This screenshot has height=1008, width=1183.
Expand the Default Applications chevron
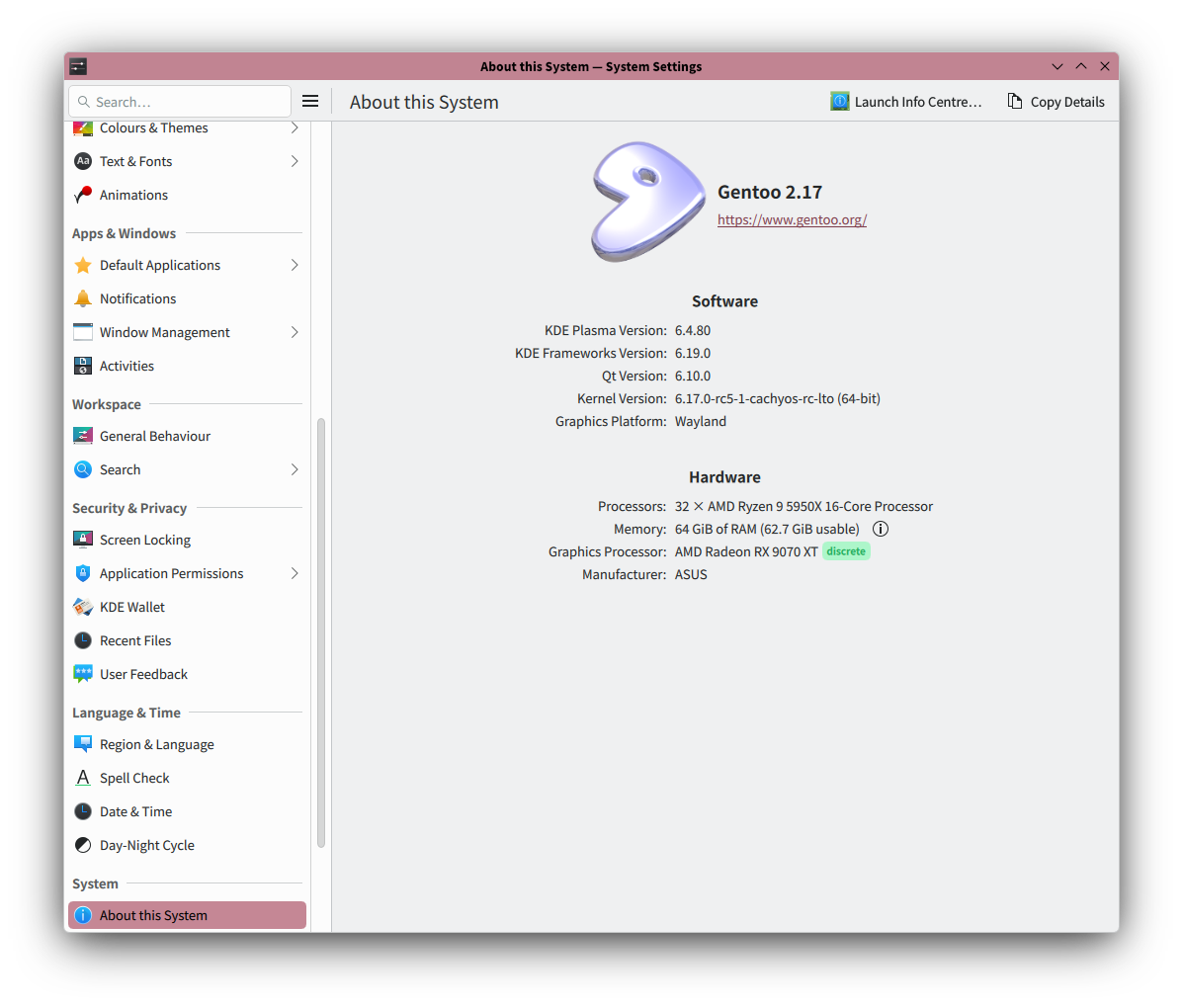(295, 266)
